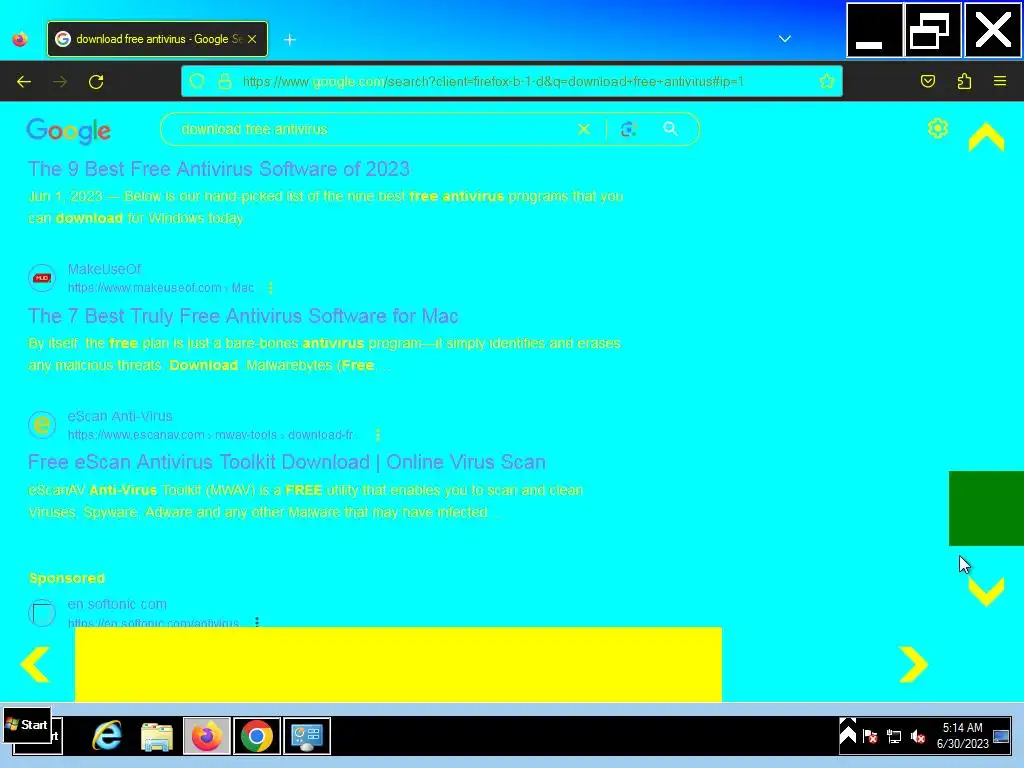The height and width of the screenshot is (768, 1024).
Task: Click the Firefox icon beside the tab
Action: click(20, 39)
